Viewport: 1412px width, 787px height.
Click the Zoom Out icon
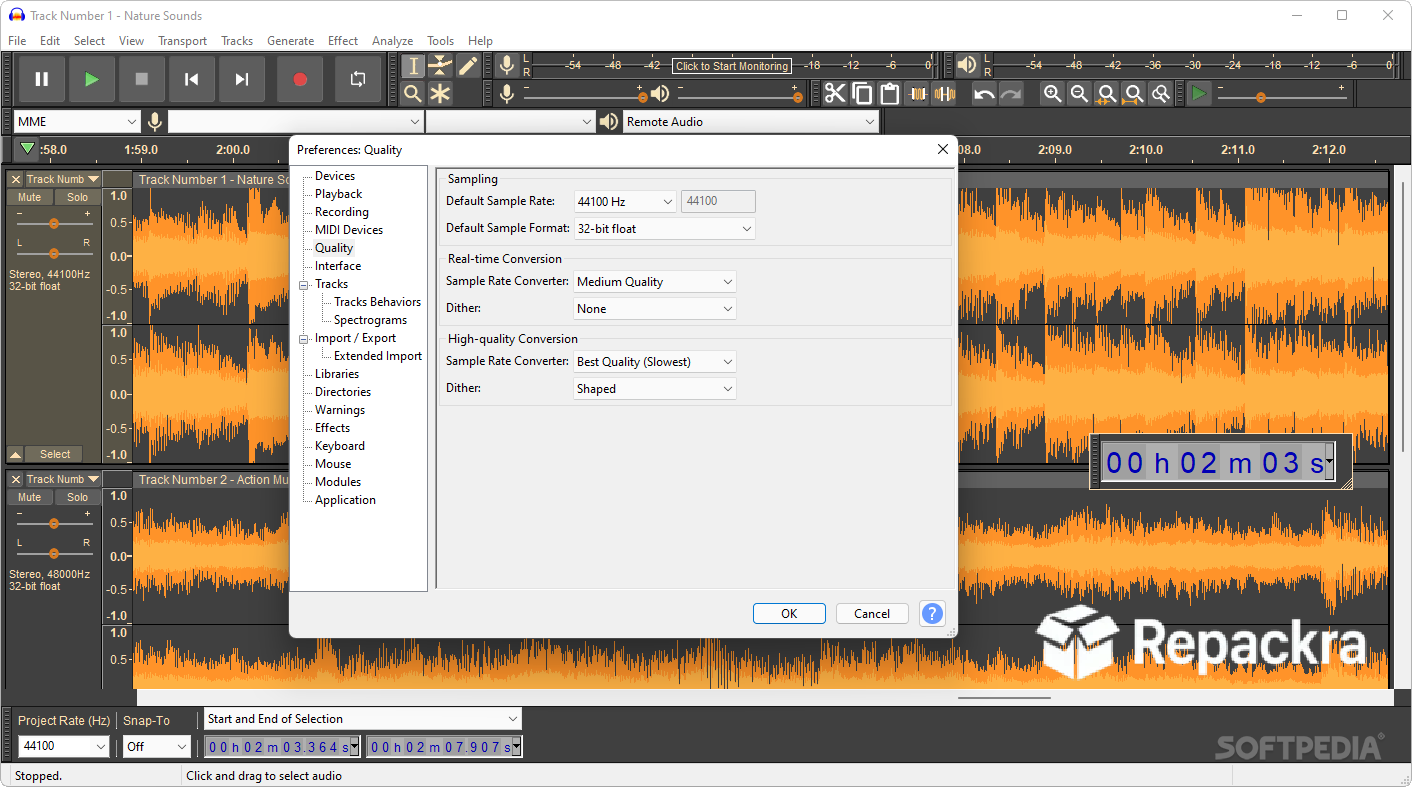1079,94
